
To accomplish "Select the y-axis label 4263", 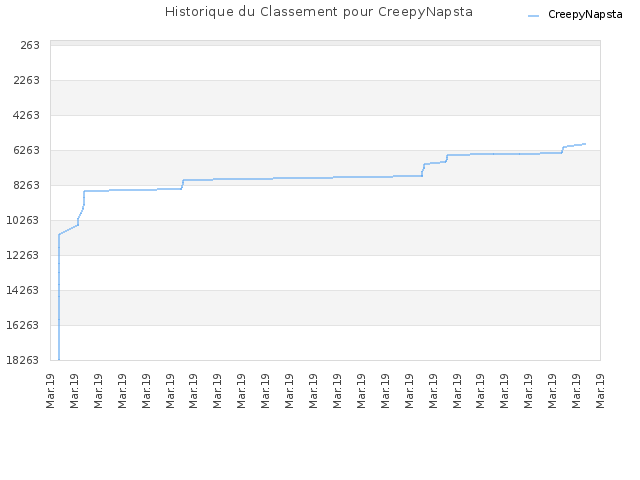I will pos(27,115).
